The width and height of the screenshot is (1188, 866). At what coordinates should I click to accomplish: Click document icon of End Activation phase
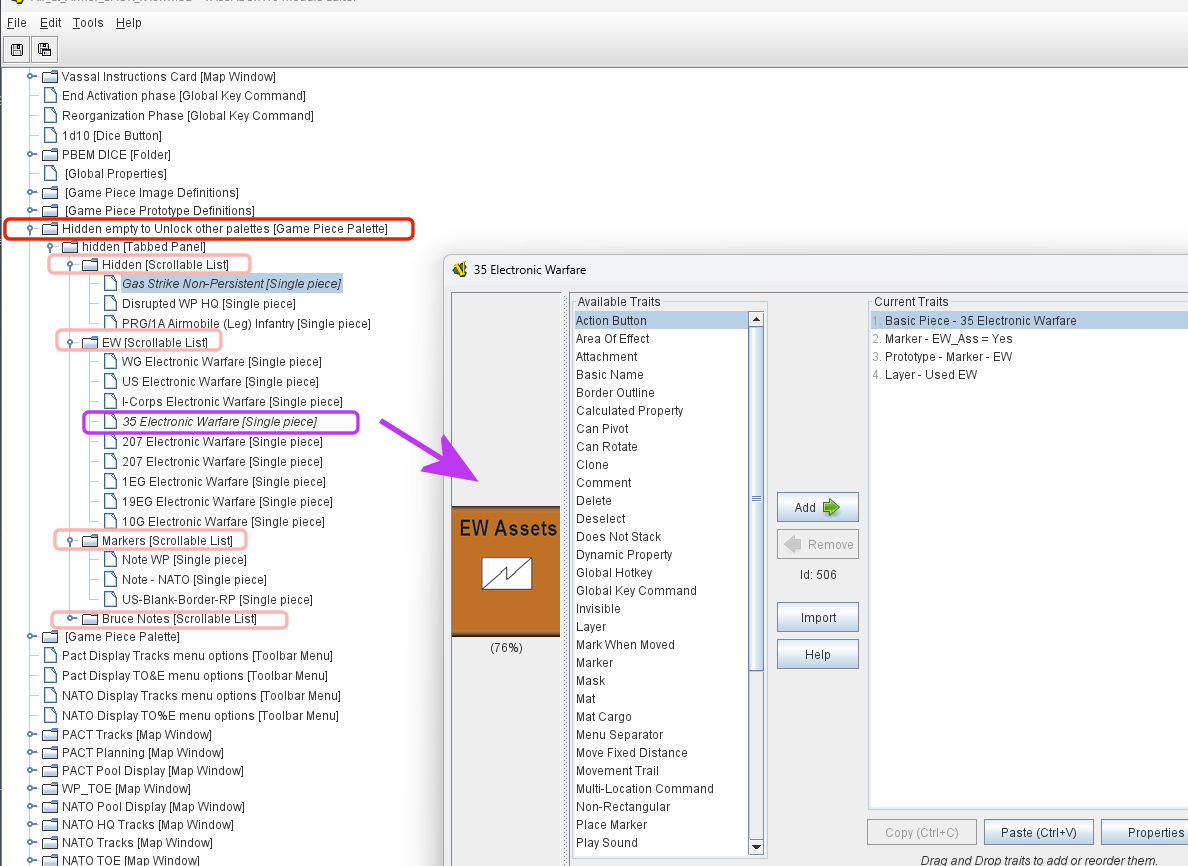[x=50, y=95]
